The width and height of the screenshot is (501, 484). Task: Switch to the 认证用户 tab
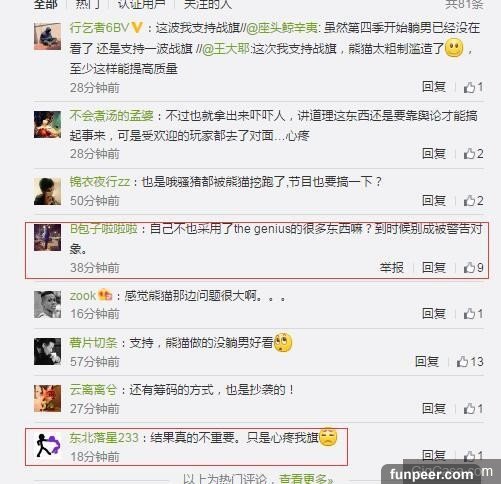tap(142, 4)
